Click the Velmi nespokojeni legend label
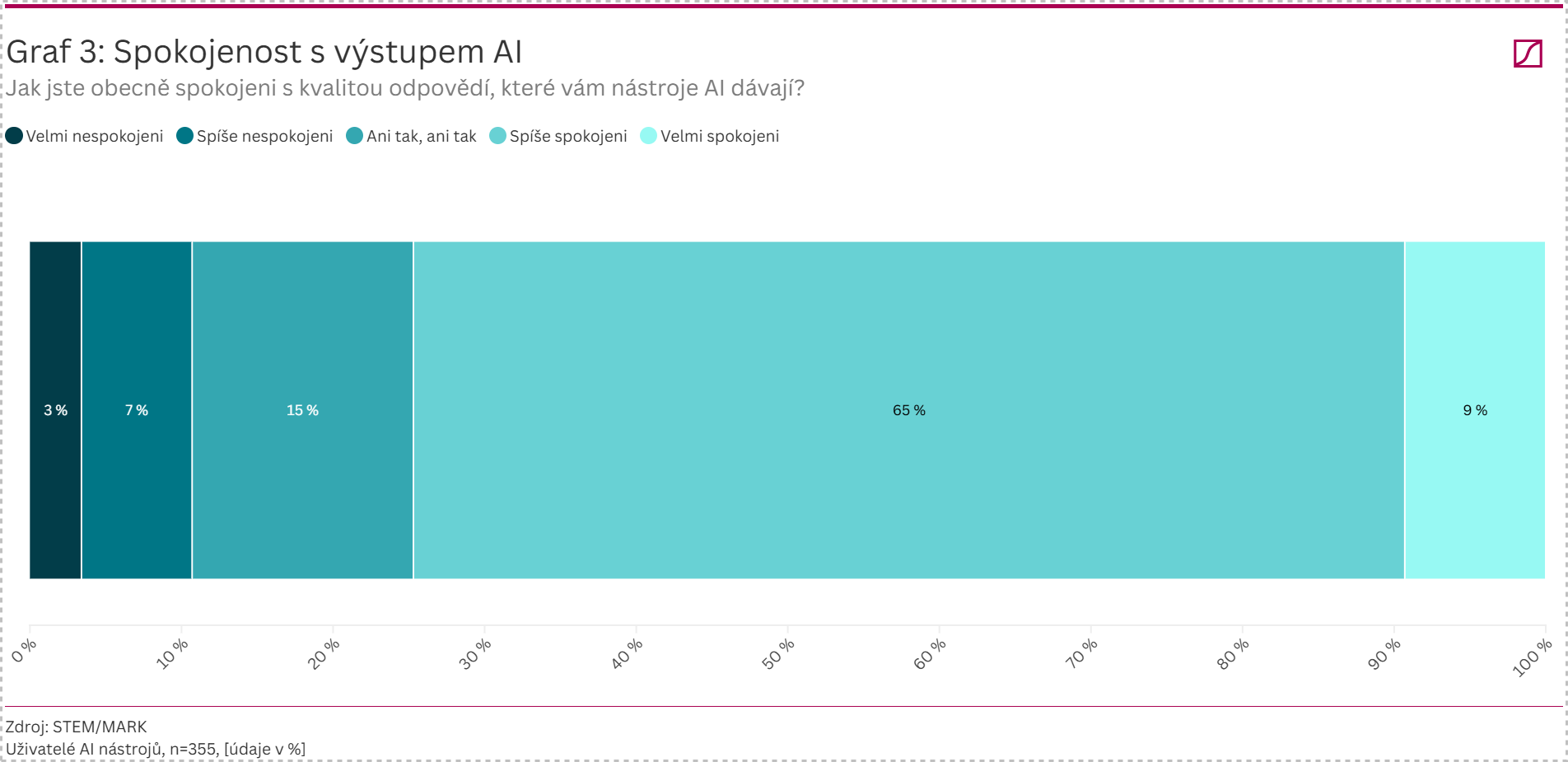 [x=95, y=136]
